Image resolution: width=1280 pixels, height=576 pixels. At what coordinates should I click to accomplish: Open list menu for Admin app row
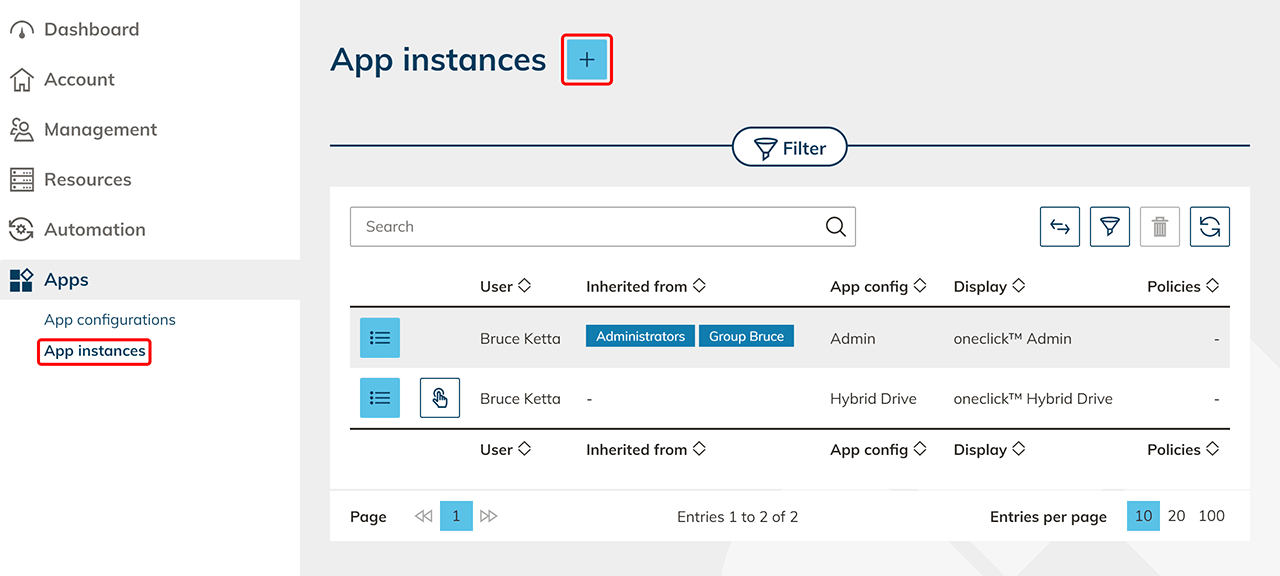380,338
